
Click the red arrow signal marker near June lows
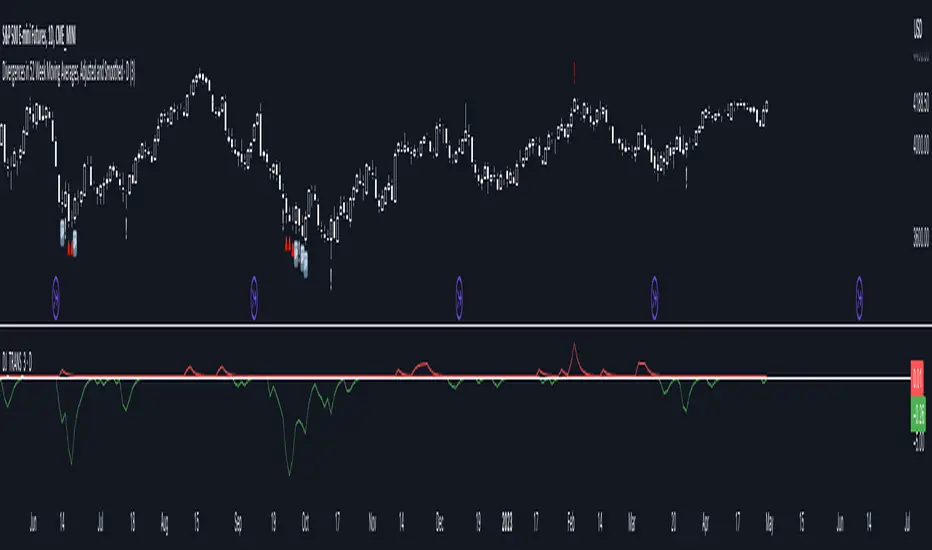click(x=70, y=249)
